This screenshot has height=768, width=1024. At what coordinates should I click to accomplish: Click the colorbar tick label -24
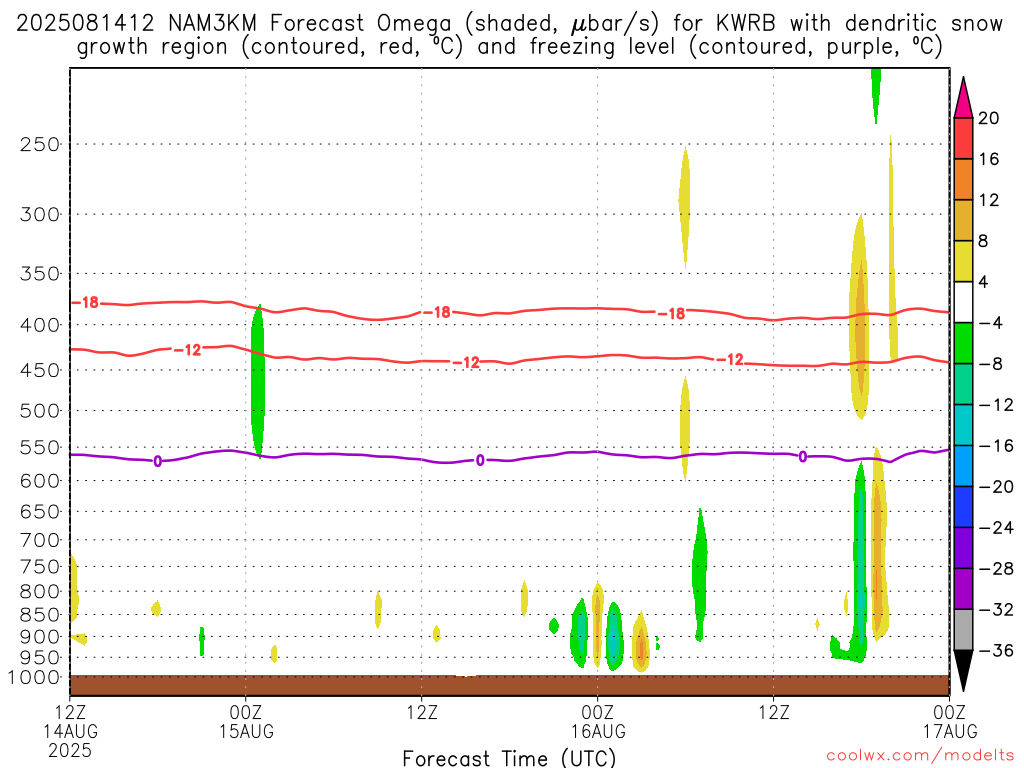tap(996, 528)
